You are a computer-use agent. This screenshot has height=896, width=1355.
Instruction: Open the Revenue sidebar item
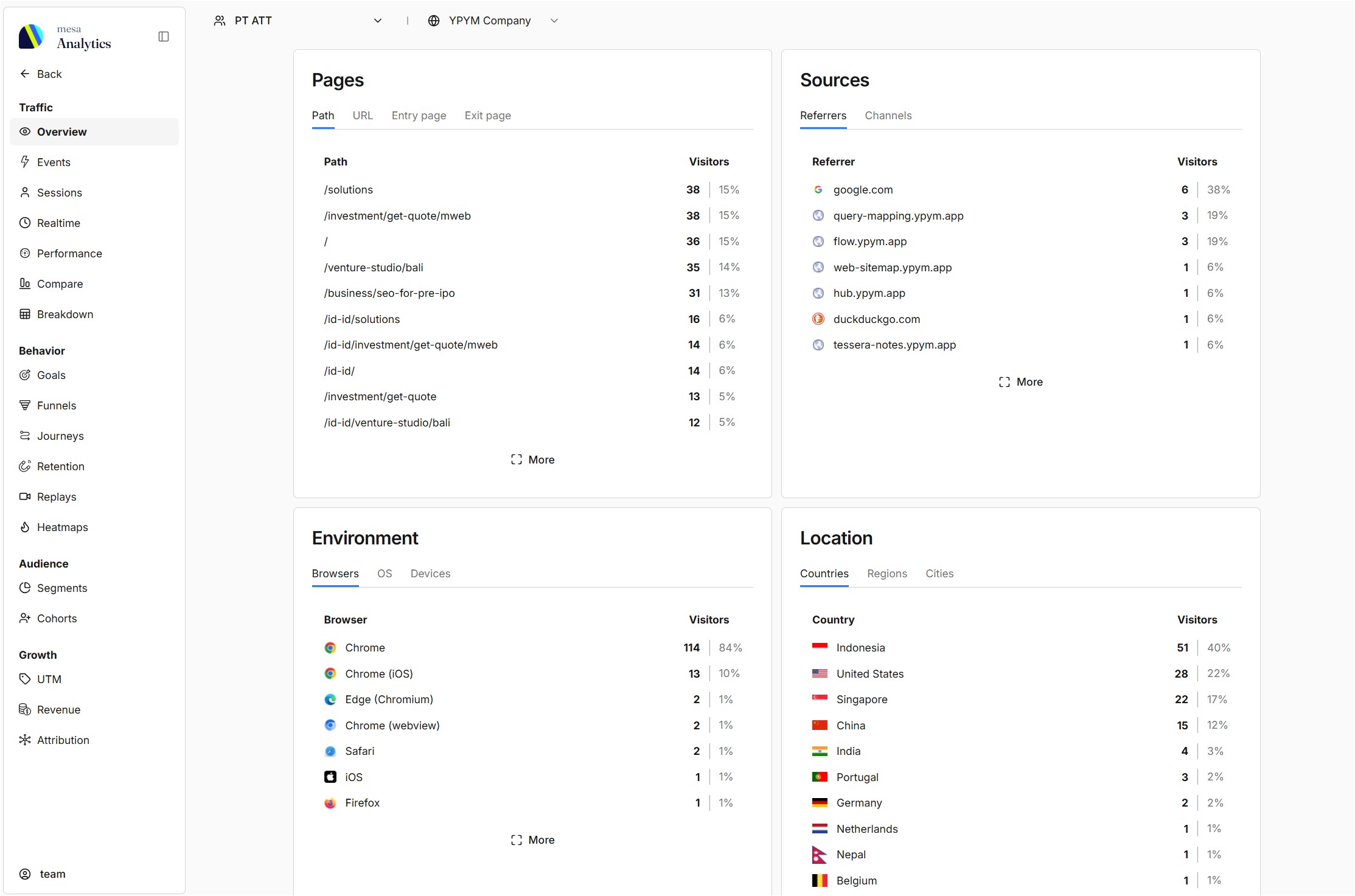94,709
